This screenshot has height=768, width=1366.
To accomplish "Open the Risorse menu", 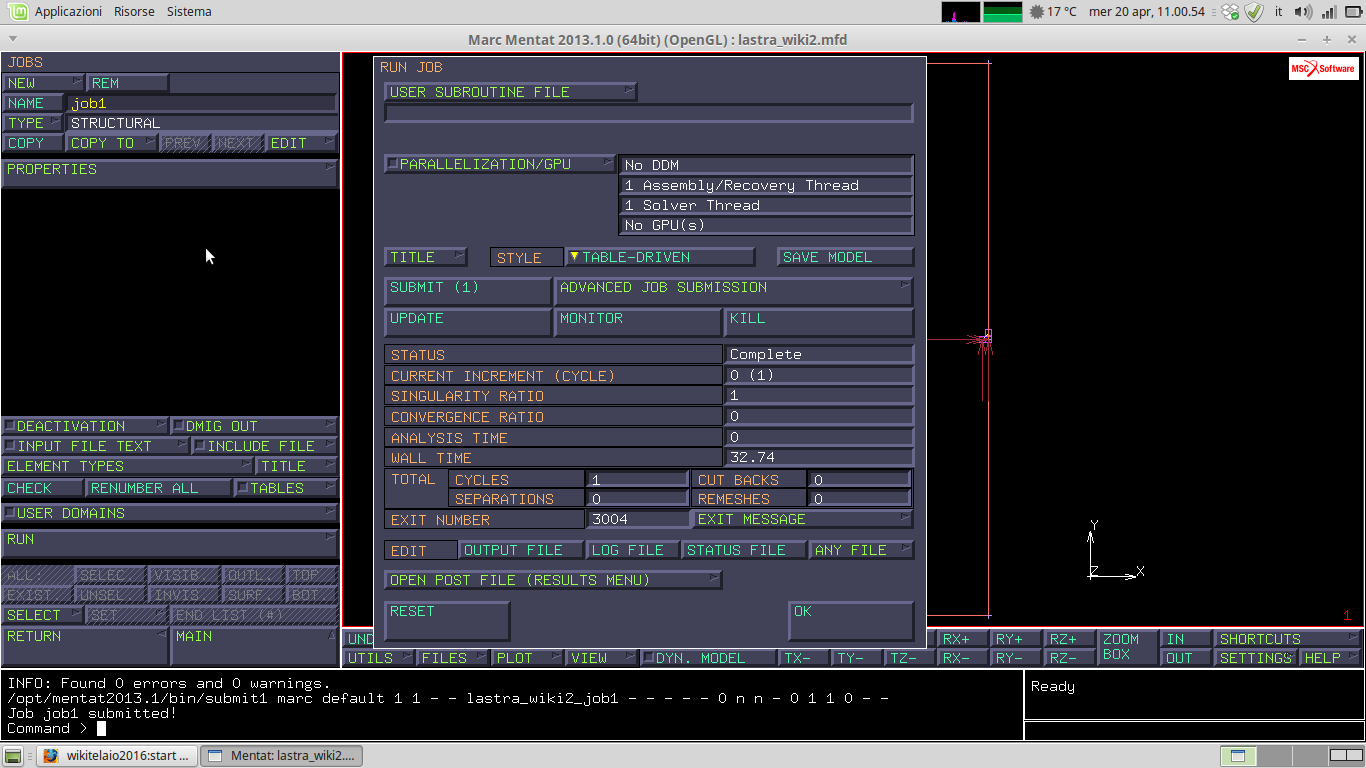I will [134, 12].
